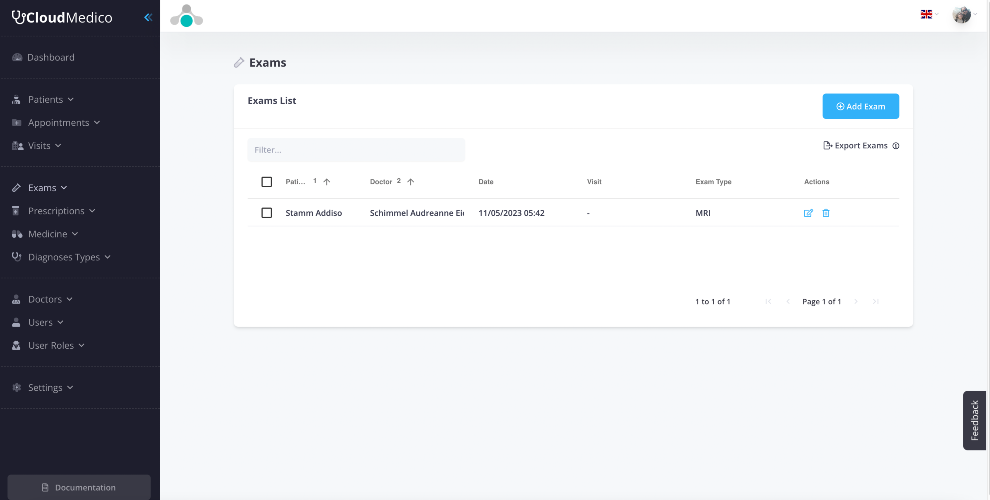The image size is (990, 500).
Task: Select the Appointments menu label
Action: pos(59,122)
